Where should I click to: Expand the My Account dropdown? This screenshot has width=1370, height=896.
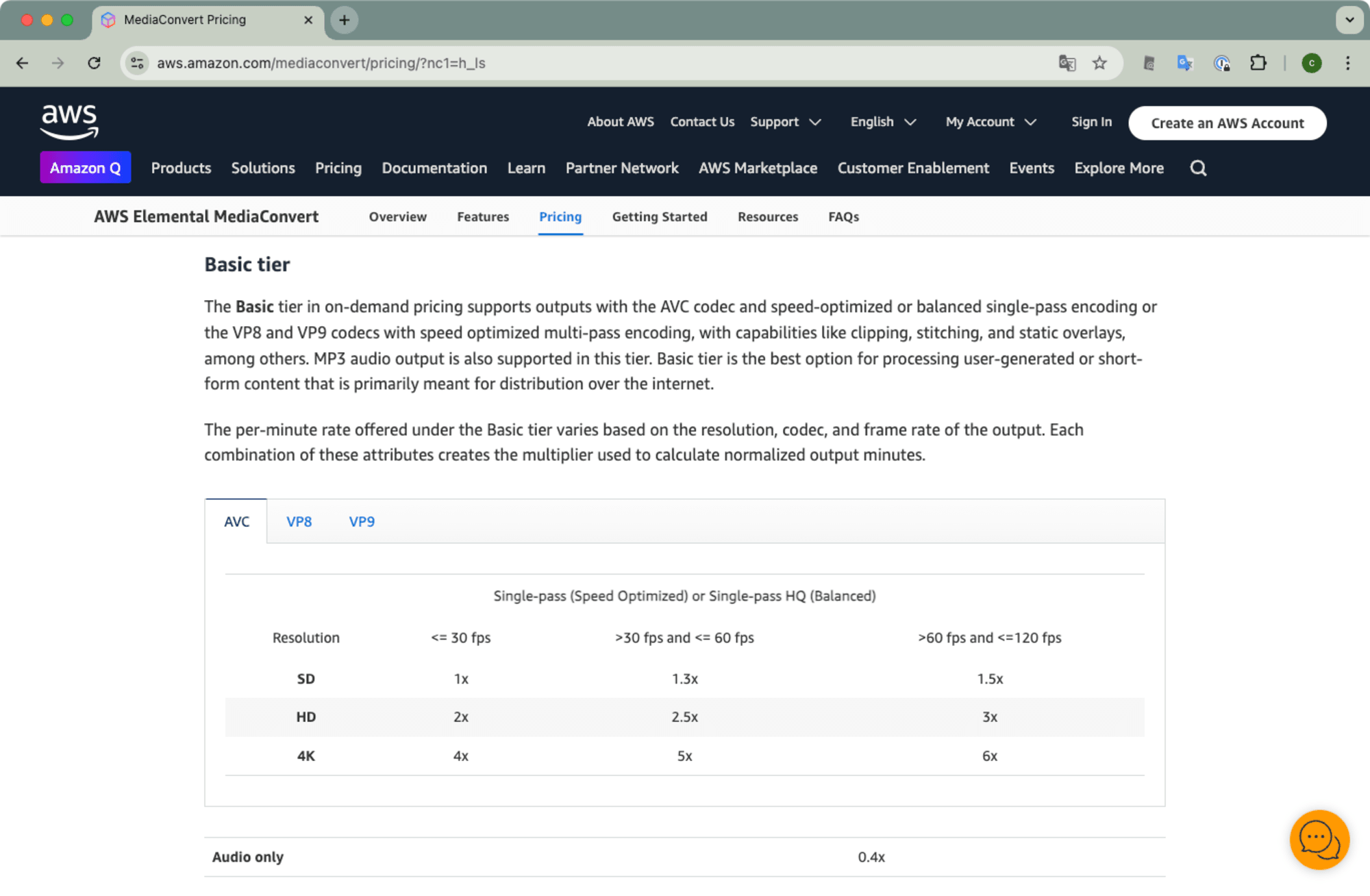pos(991,122)
